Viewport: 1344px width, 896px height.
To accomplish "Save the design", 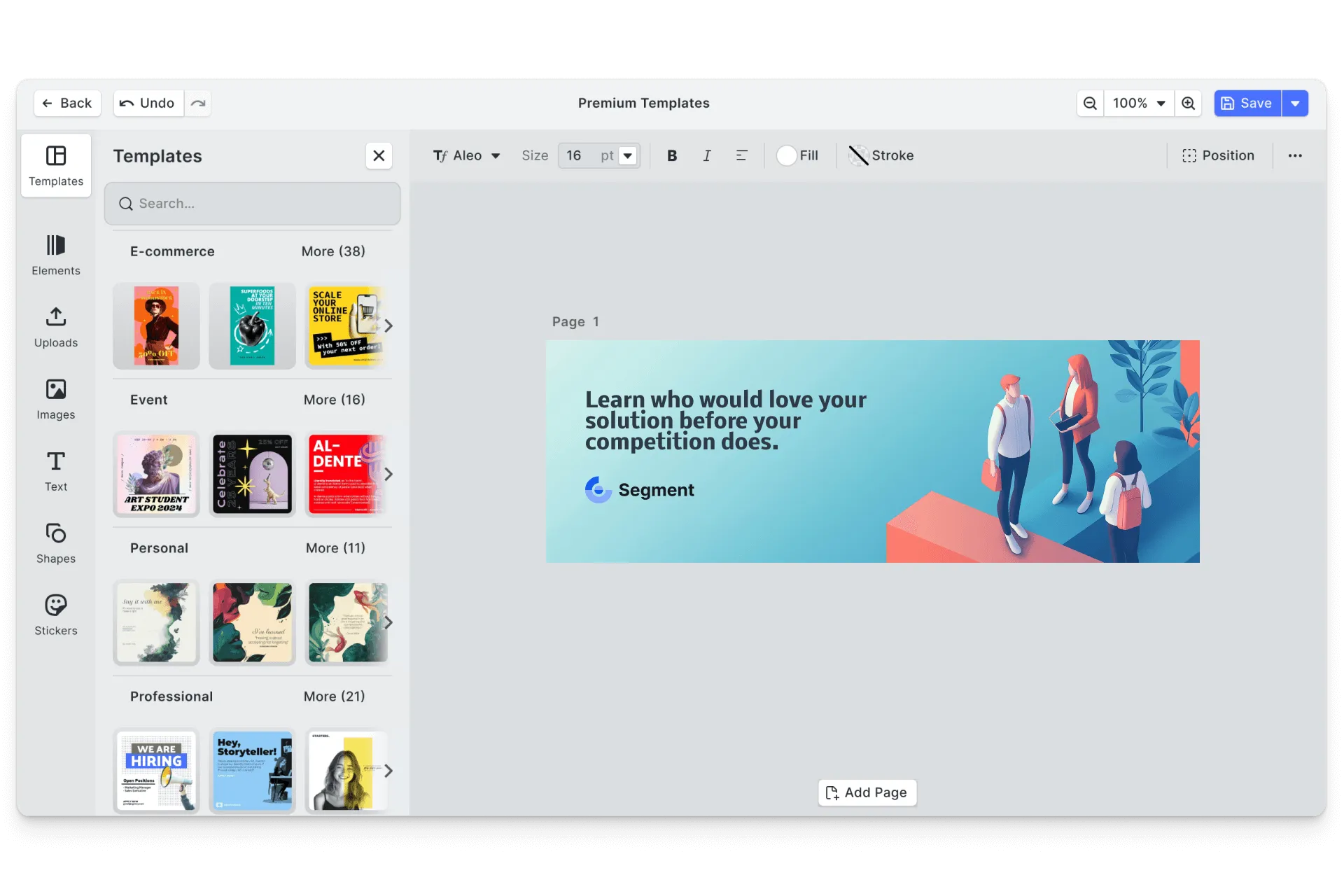I will (x=1247, y=103).
